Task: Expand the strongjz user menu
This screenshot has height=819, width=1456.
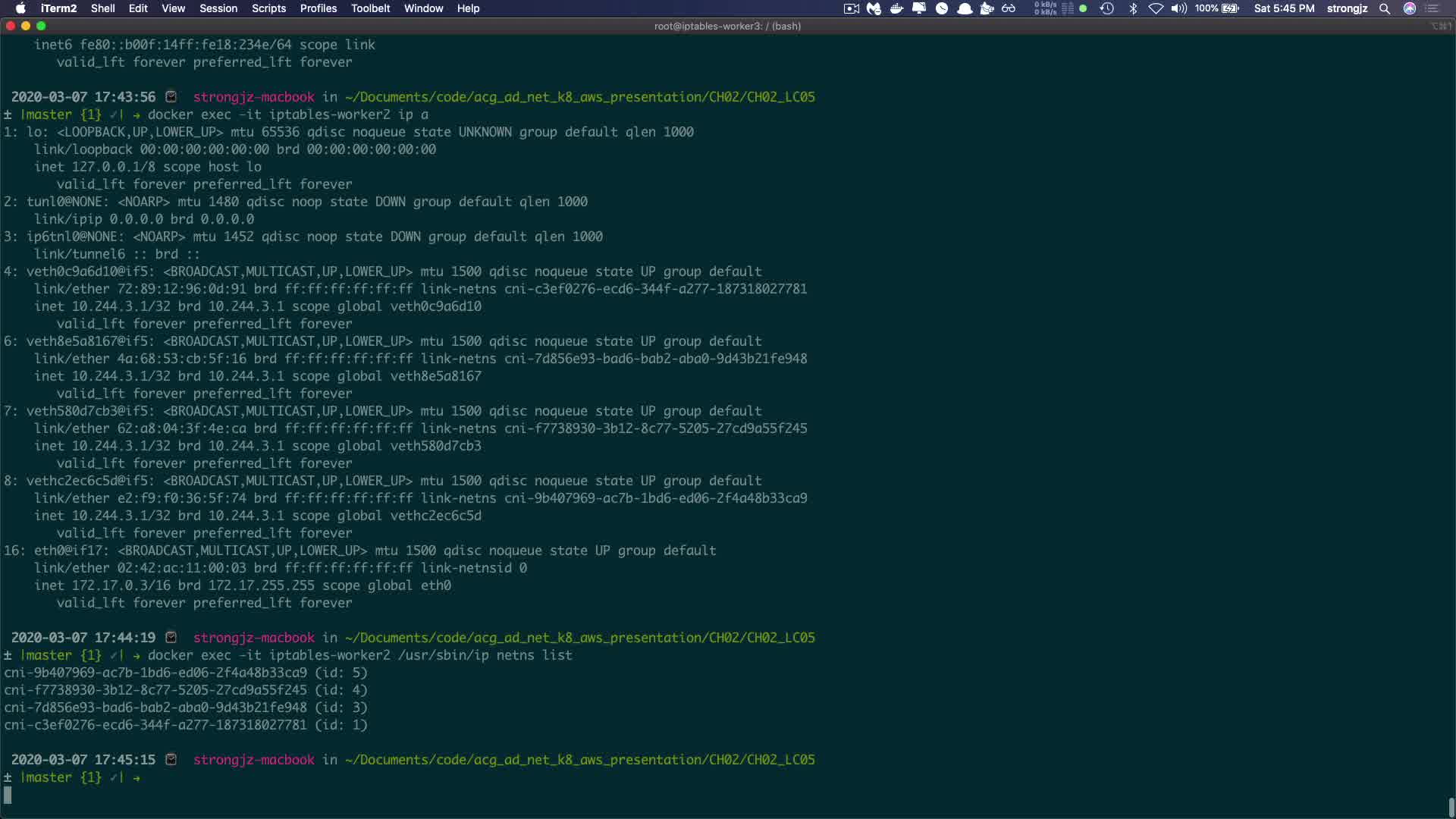Action: pyautogui.click(x=1347, y=8)
